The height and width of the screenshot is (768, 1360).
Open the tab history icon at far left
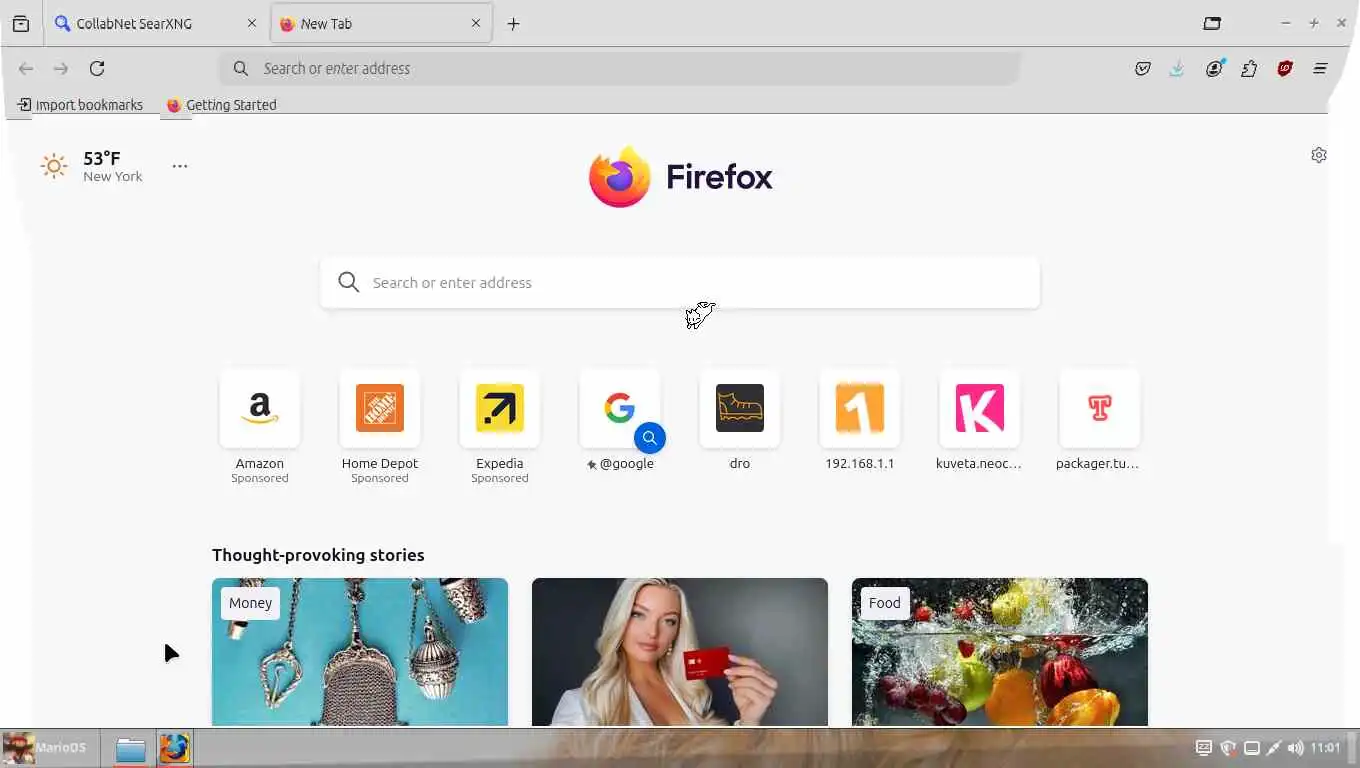click(x=21, y=24)
